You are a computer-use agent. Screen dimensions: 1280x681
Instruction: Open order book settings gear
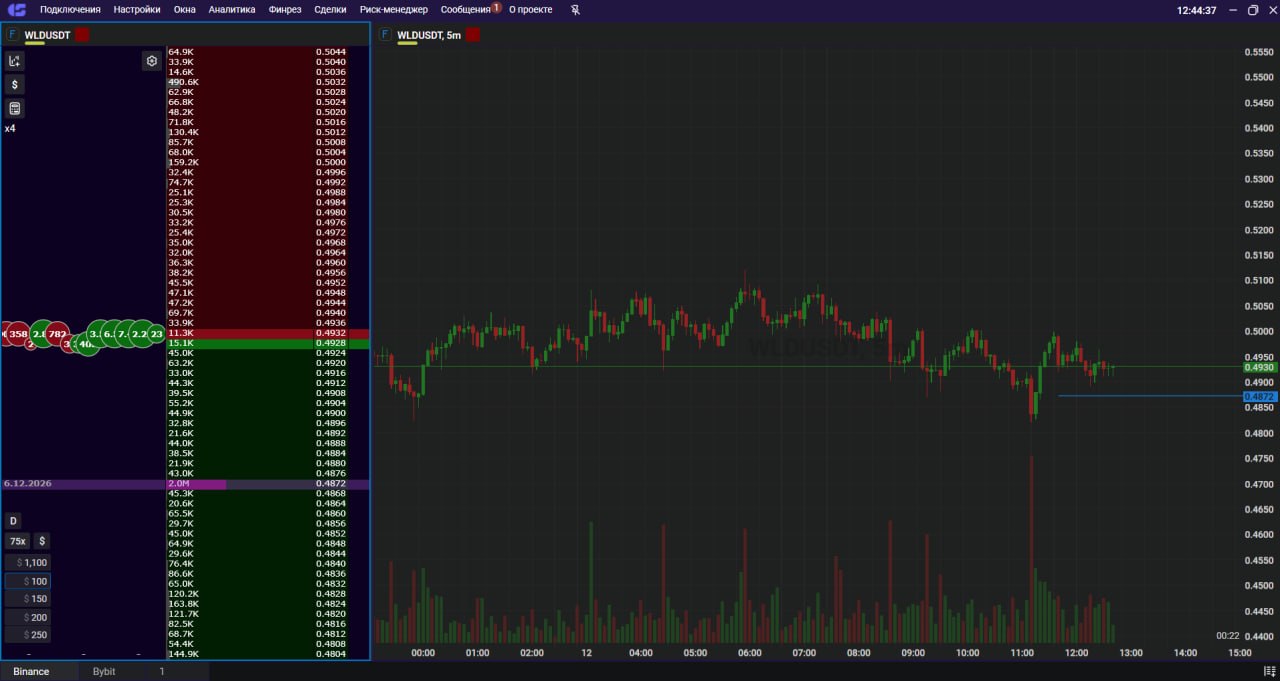152,61
